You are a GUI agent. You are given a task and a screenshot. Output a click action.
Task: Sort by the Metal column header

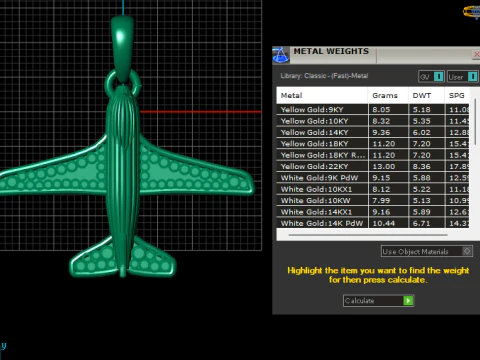[x=322, y=95]
